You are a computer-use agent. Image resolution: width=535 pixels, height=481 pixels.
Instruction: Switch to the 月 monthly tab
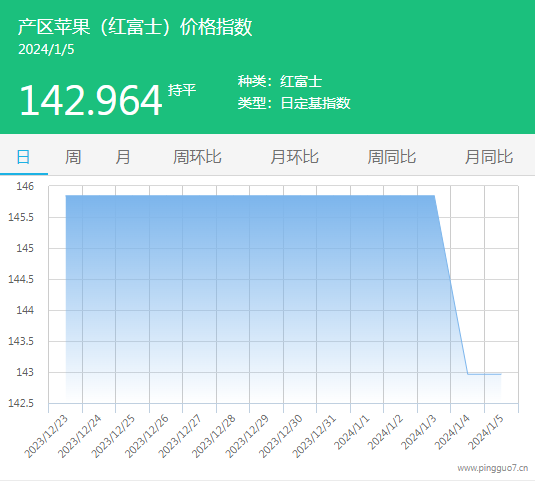122,157
